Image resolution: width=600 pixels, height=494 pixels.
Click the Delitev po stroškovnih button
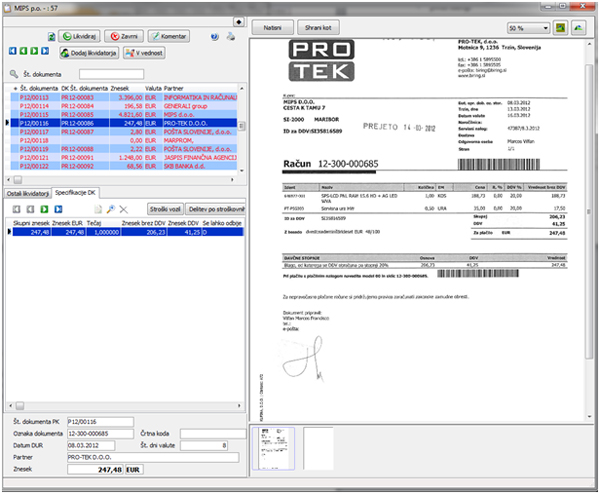coord(216,209)
